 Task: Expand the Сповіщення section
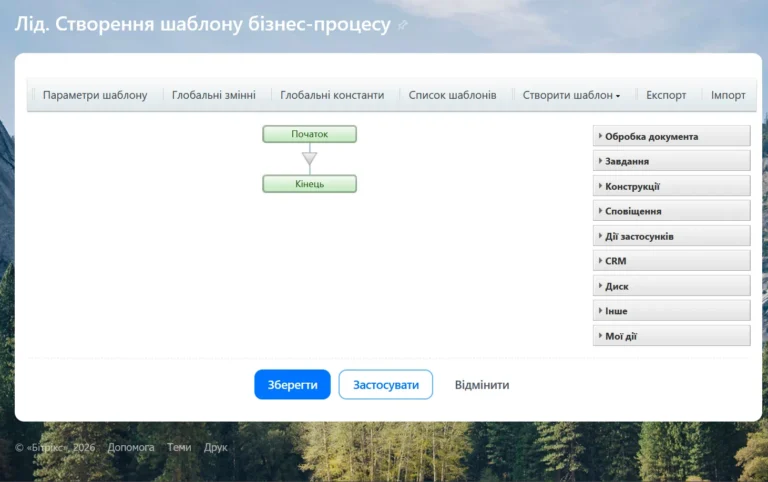[x=672, y=211]
